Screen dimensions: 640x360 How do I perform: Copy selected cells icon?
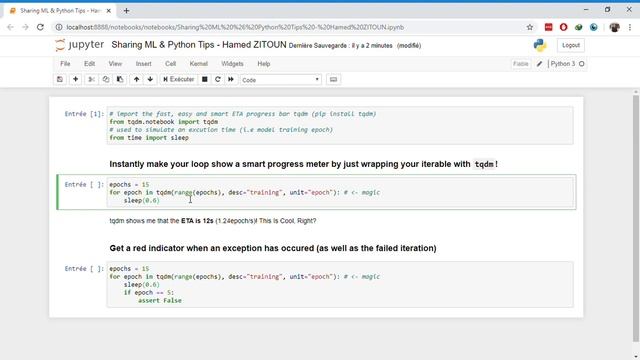click(106, 80)
